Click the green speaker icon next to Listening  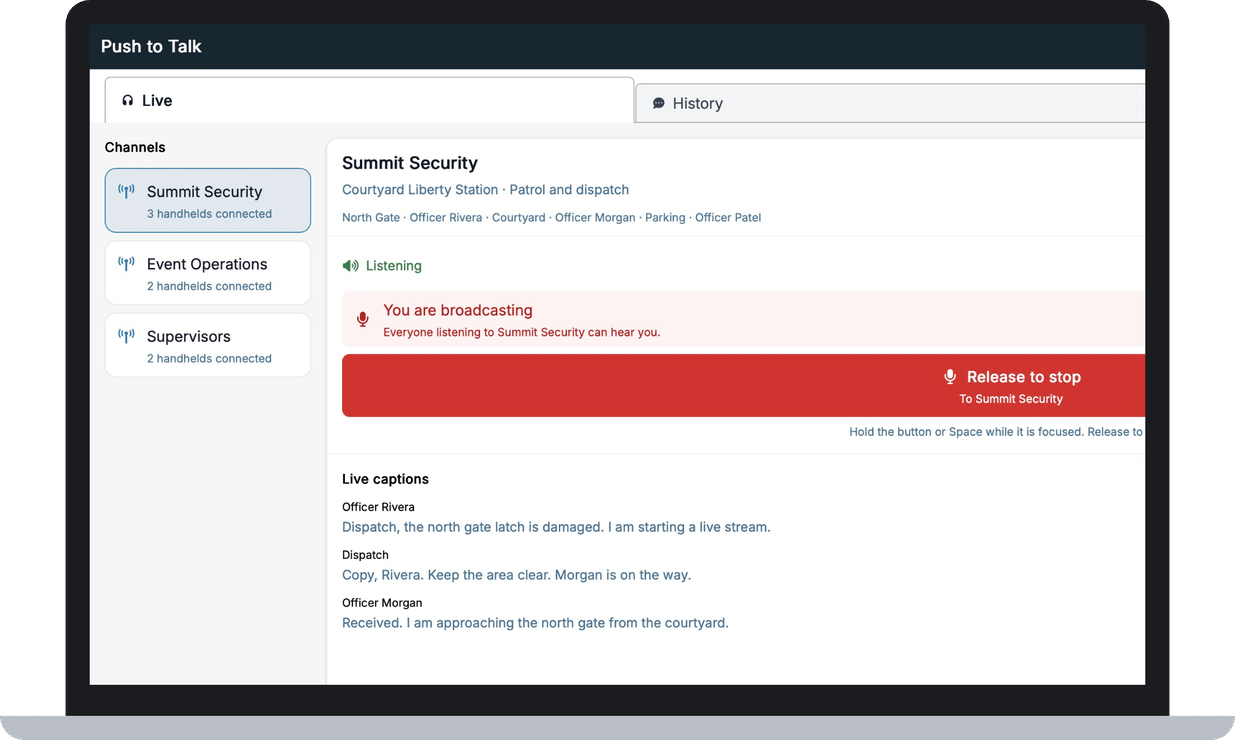350,266
